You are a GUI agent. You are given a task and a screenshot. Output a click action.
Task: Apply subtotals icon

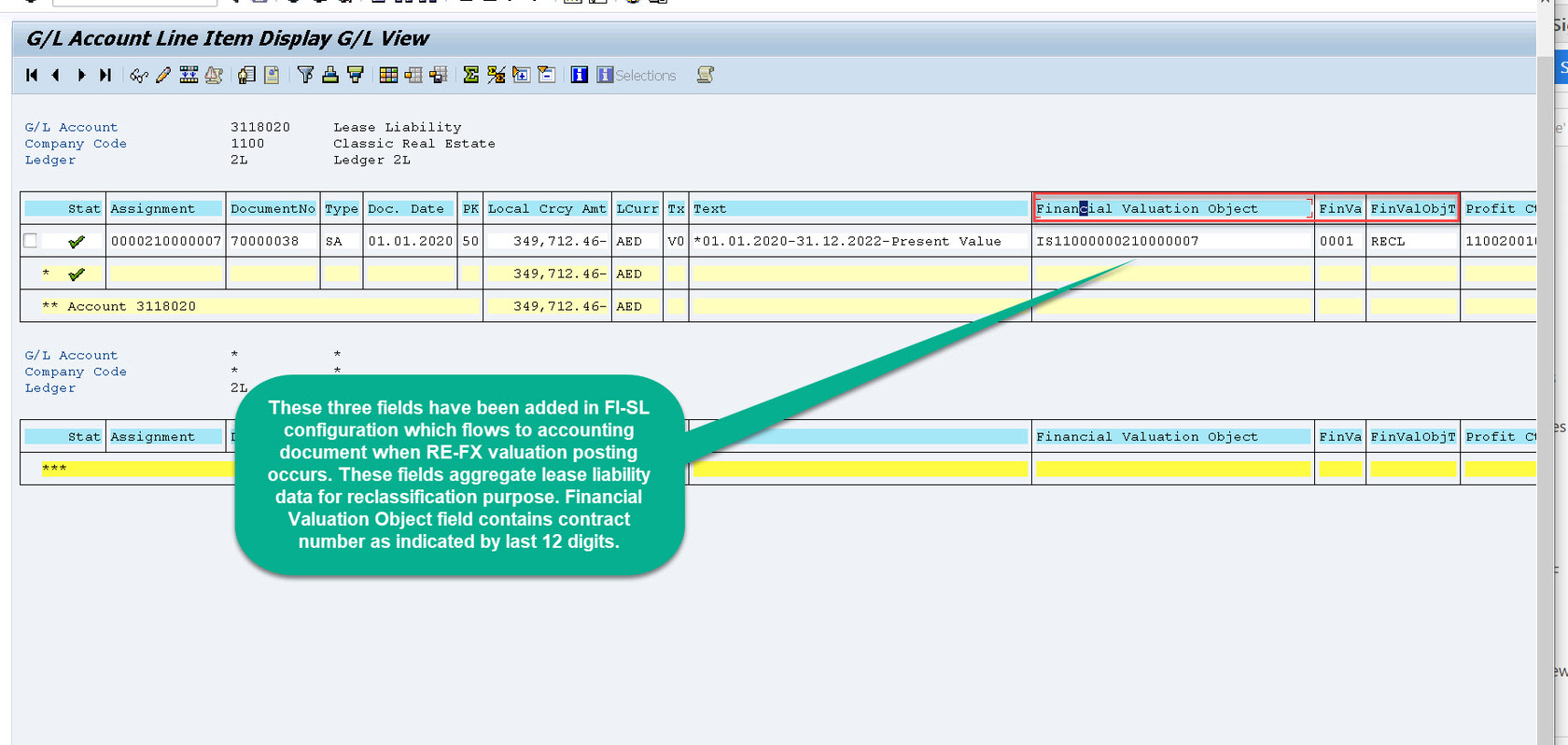click(x=497, y=76)
